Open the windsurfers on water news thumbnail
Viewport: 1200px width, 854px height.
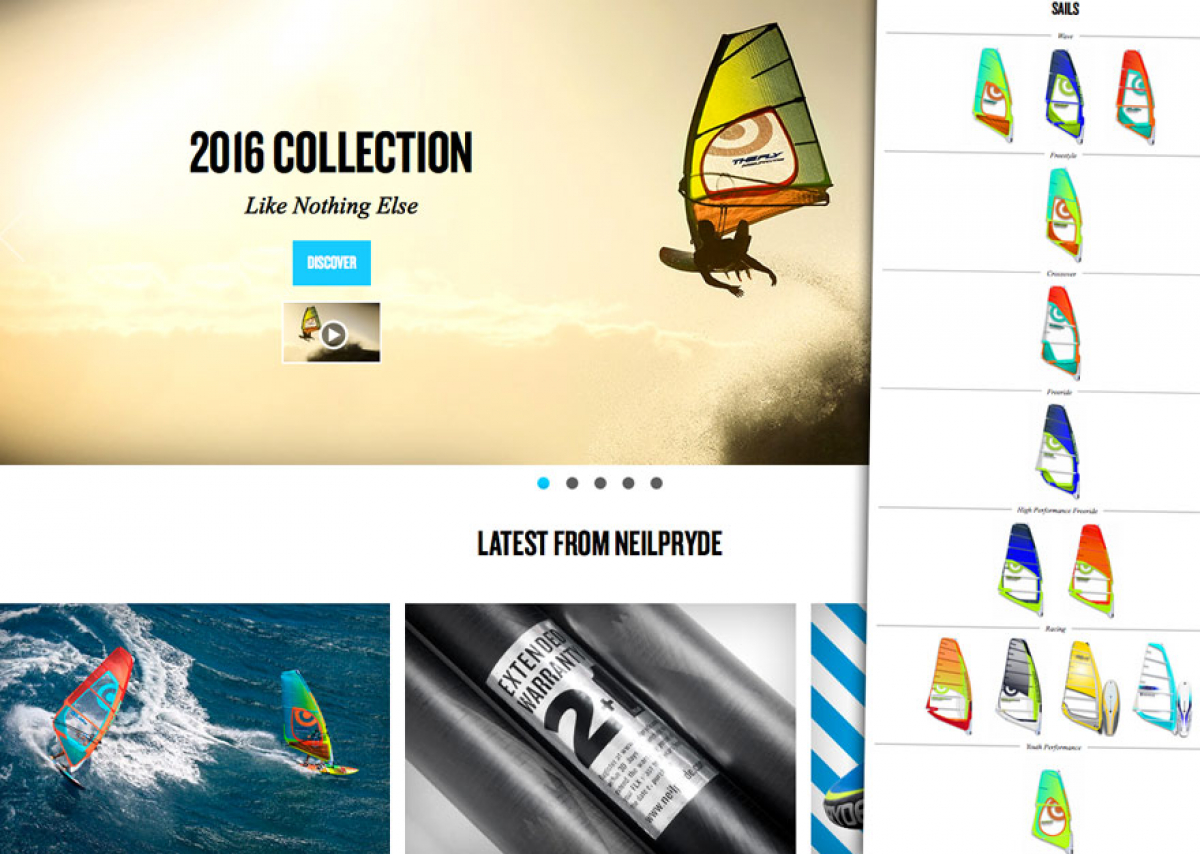195,728
